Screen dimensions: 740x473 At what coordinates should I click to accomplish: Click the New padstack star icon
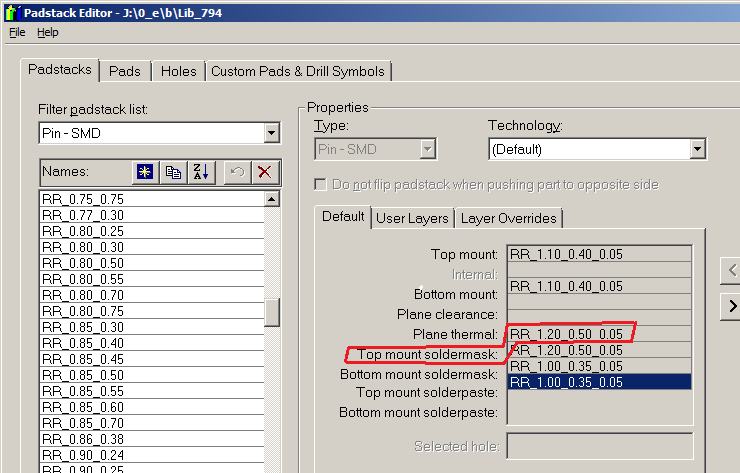[x=145, y=172]
